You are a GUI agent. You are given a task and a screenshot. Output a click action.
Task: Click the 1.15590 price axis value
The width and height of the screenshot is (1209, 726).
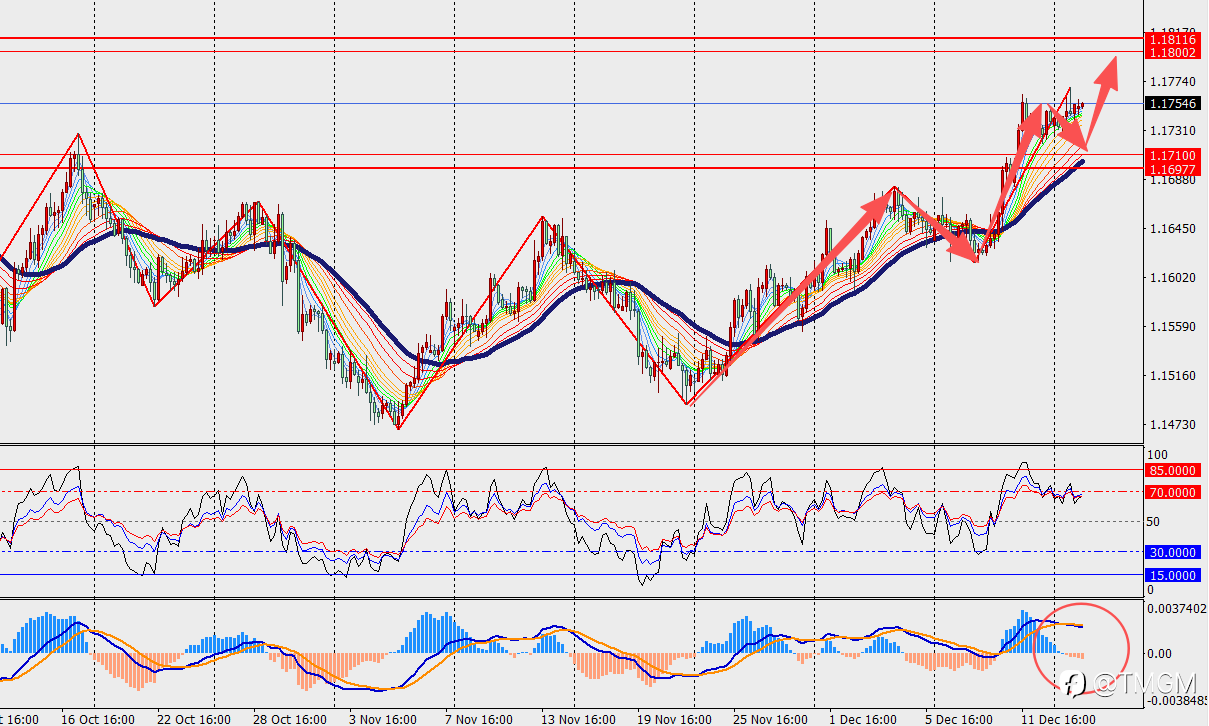1173,327
